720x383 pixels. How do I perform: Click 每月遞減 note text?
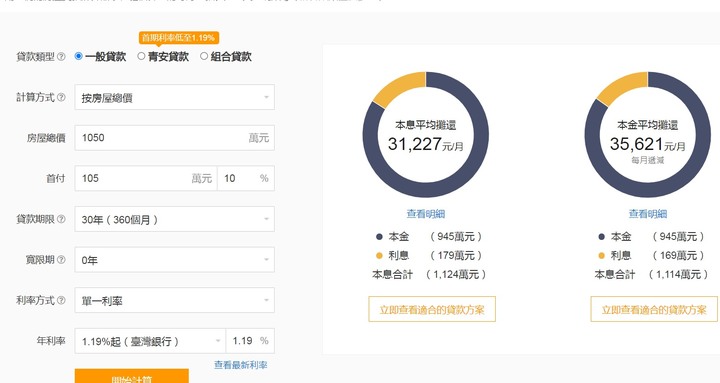(647, 160)
